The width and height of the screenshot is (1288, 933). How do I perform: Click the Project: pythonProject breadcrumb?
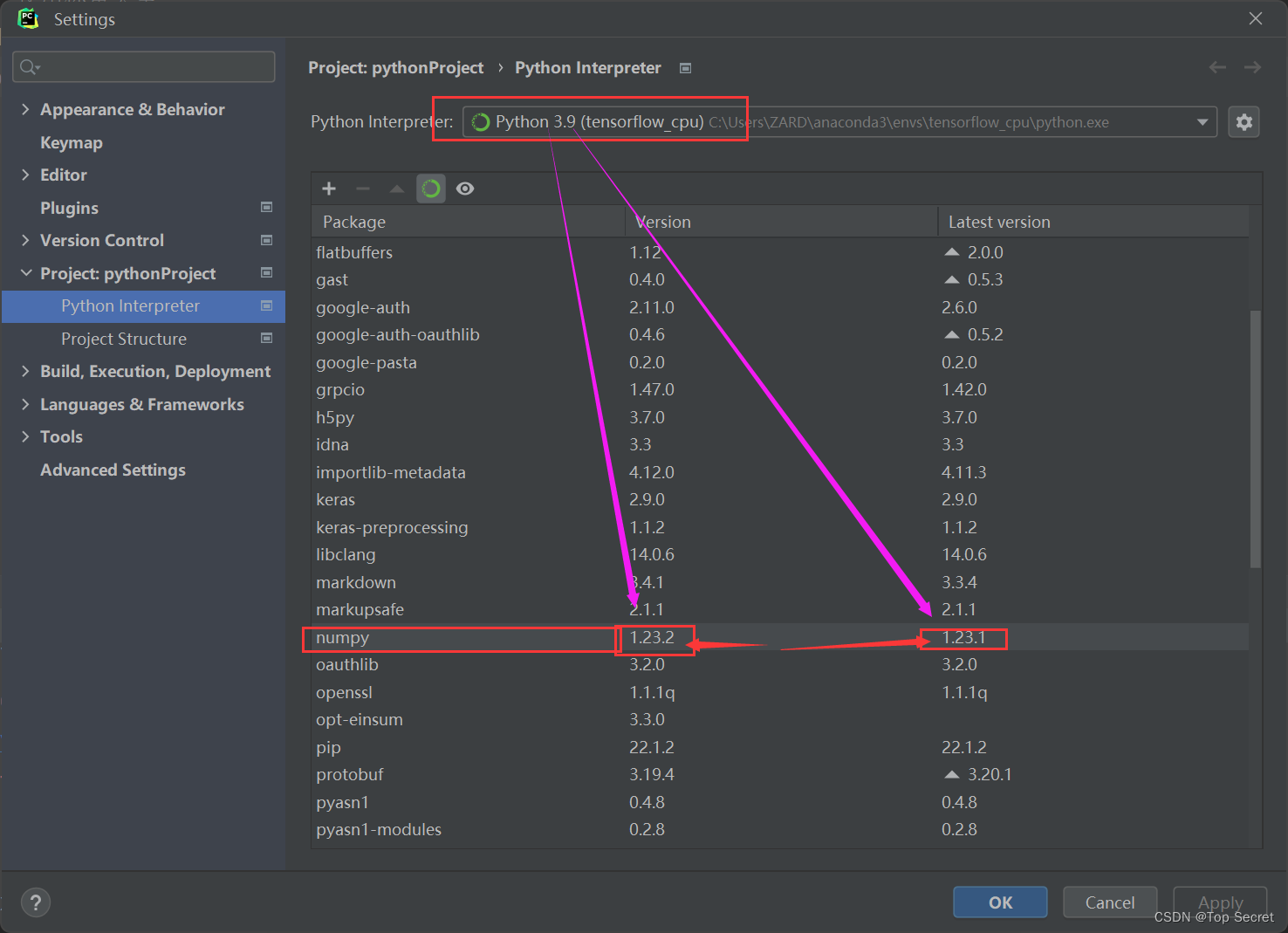point(395,68)
